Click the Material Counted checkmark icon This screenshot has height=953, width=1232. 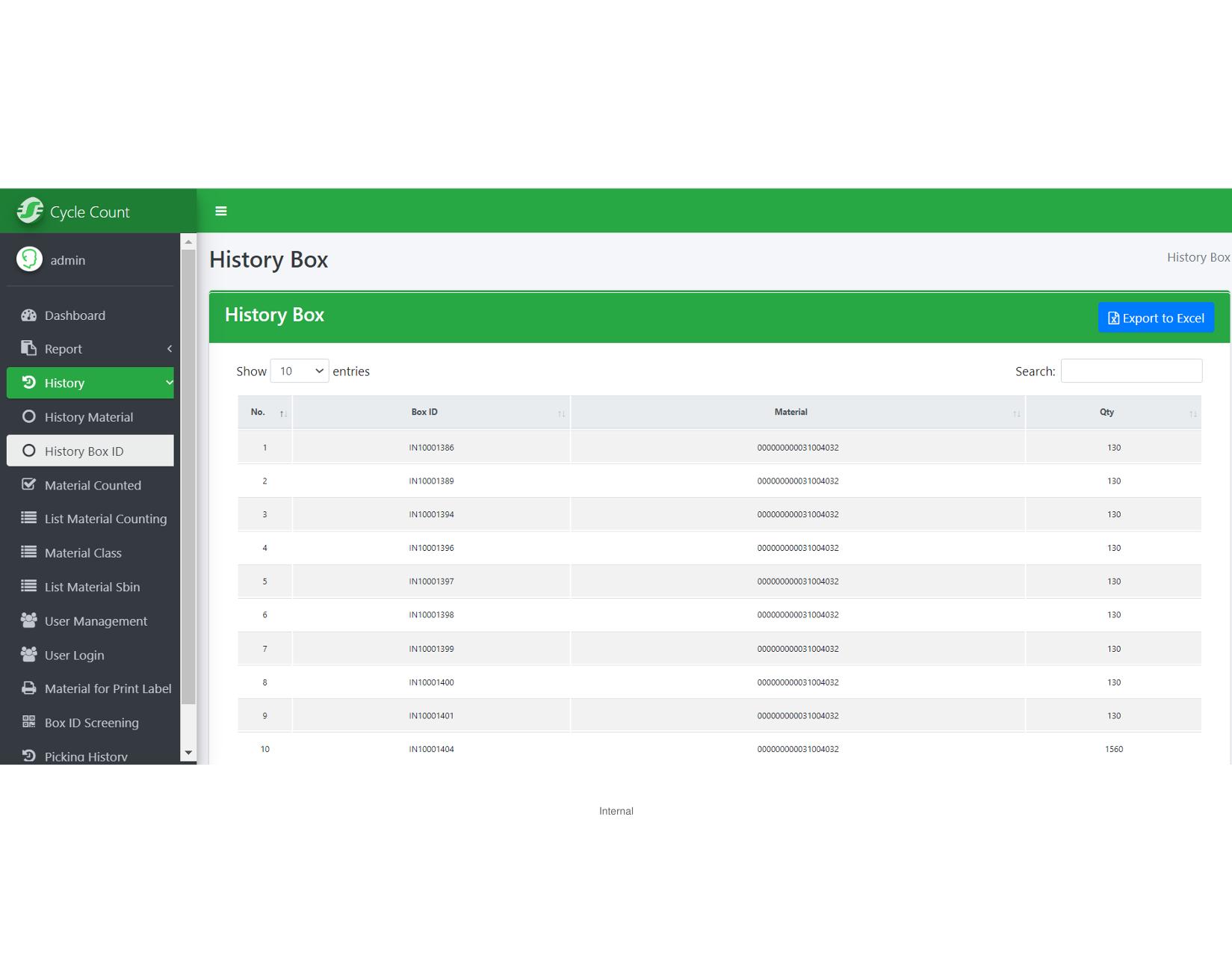click(28, 484)
